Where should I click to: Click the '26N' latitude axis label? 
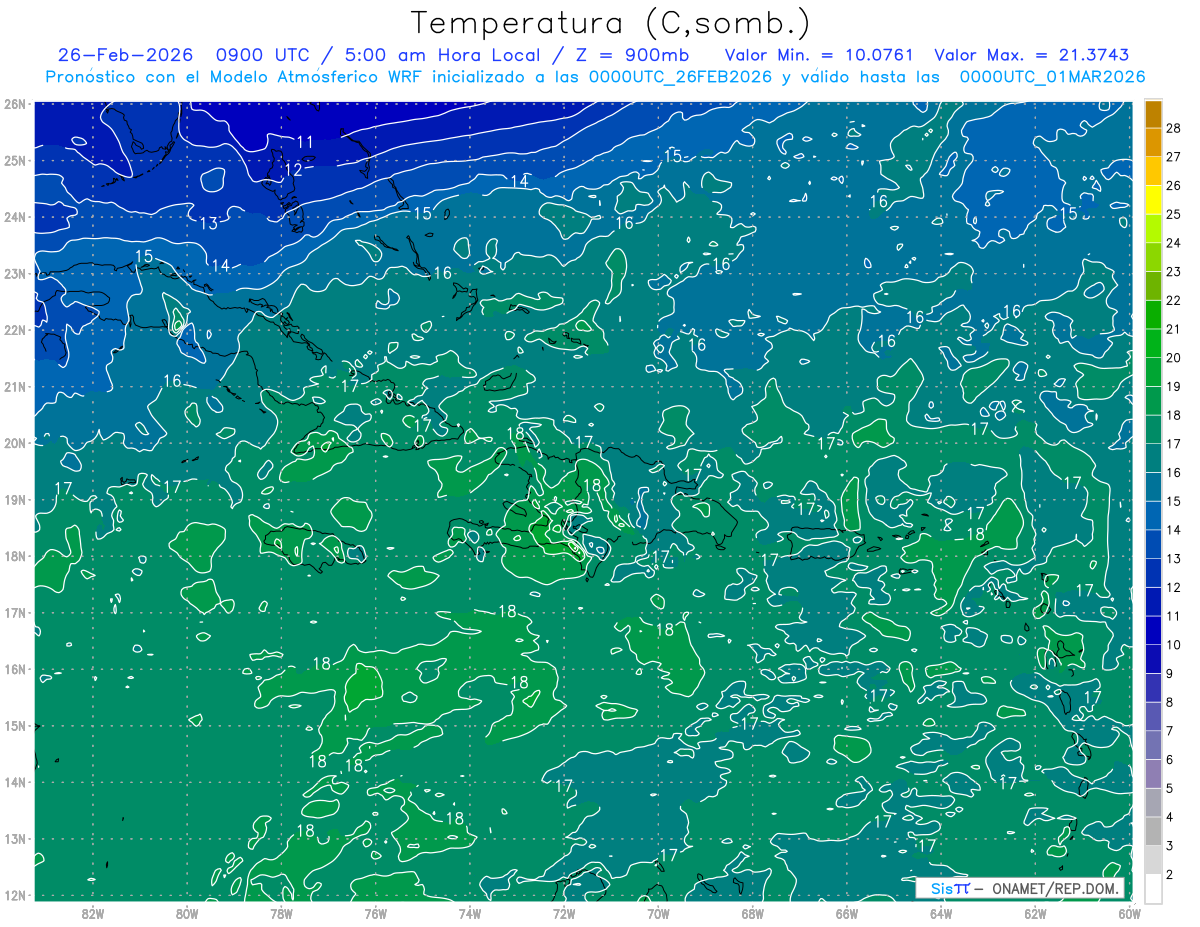click(x=14, y=104)
